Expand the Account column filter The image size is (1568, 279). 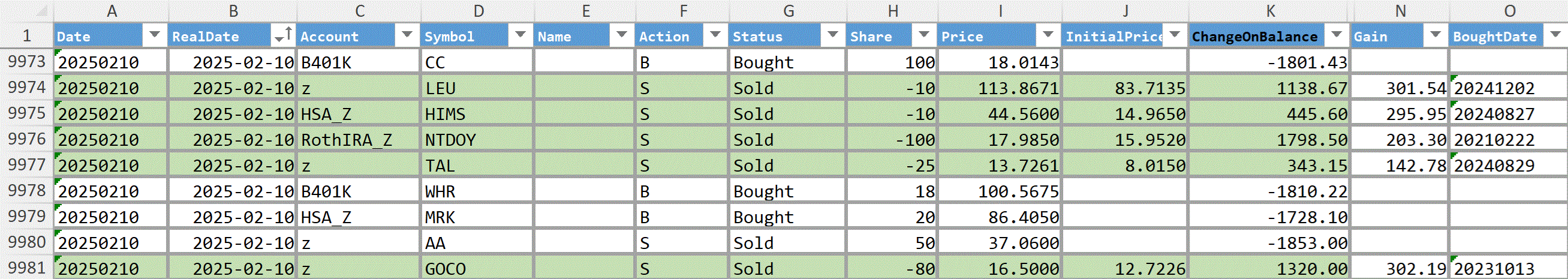point(407,35)
